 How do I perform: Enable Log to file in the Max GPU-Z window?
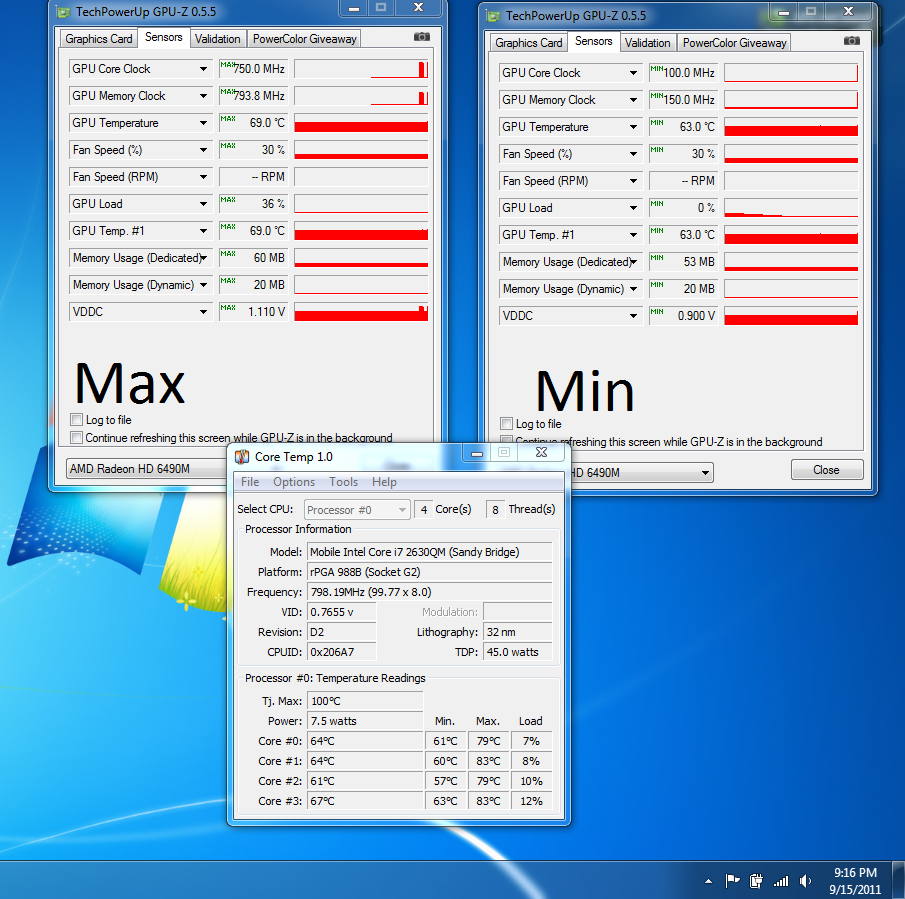pyautogui.click(x=76, y=419)
